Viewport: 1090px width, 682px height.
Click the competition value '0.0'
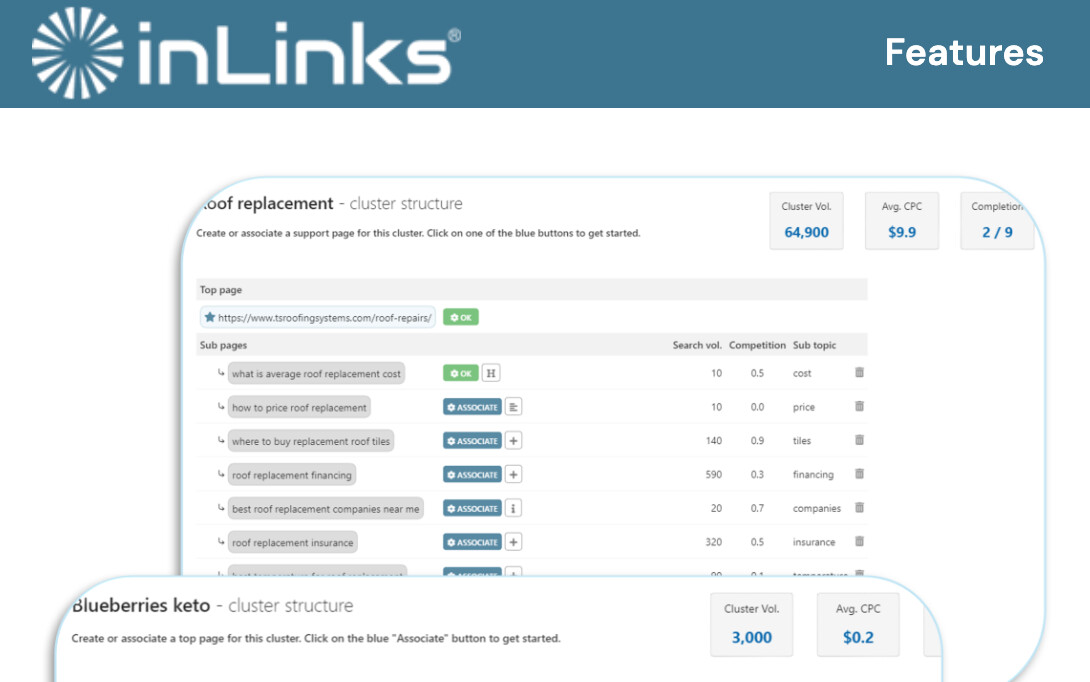(x=757, y=407)
